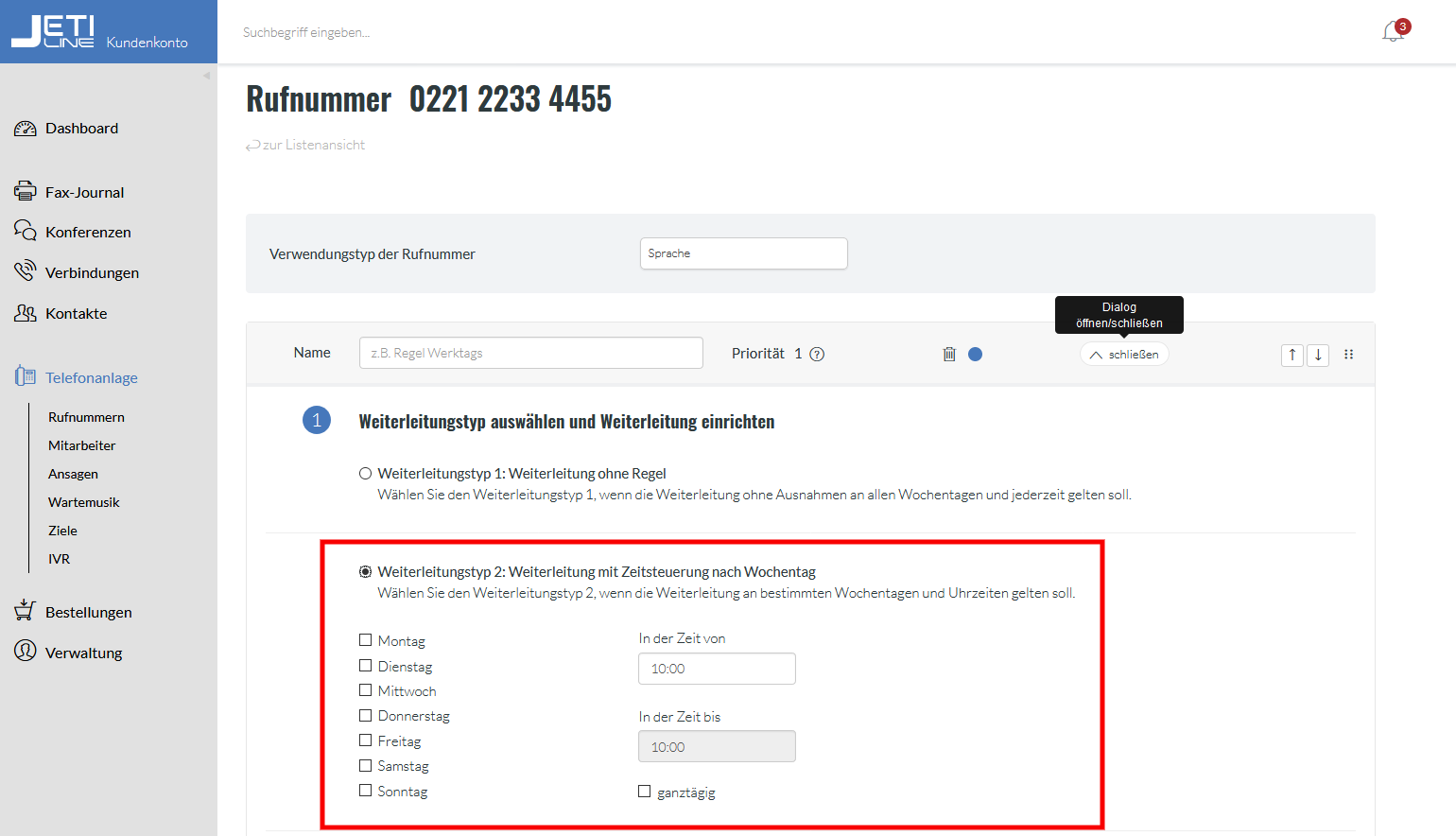Click the blue status circle indicator
Screen dimensions: 1456x836
pyautogui.click(x=976, y=354)
